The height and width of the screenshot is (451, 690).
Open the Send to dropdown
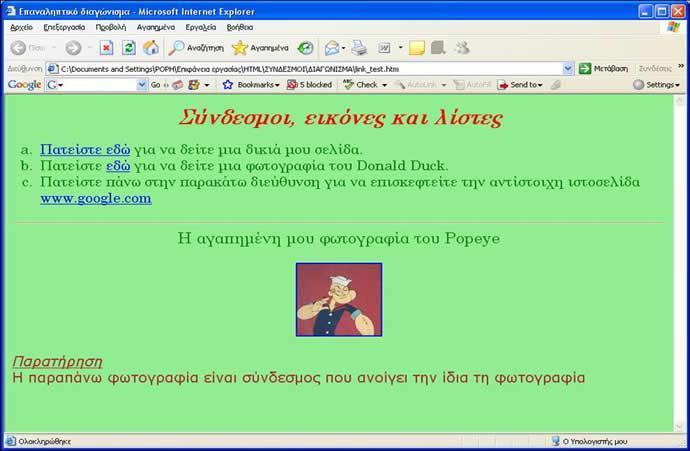tap(520, 84)
